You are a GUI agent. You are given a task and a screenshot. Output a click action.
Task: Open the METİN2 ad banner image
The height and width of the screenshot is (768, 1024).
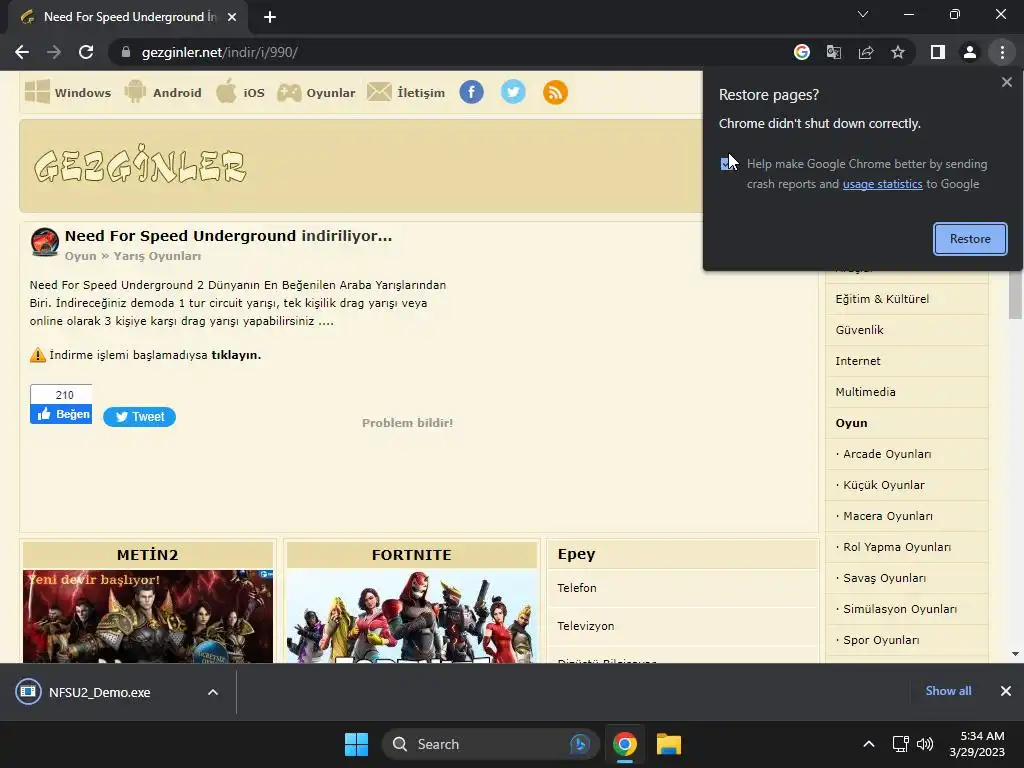pos(148,616)
